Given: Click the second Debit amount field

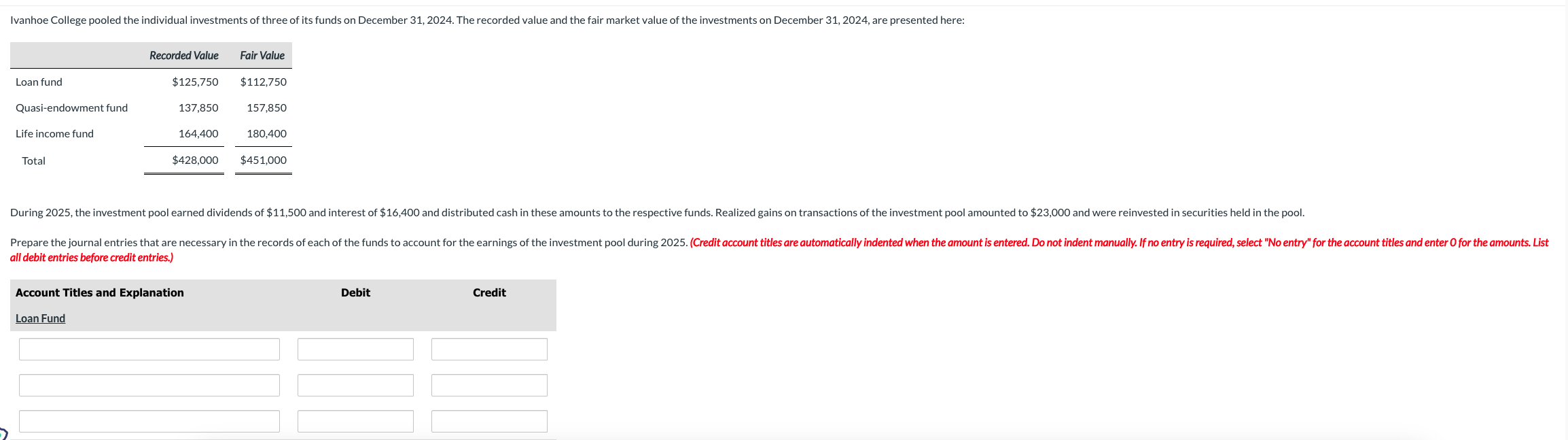Looking at the screenshot, I should [355, 385].
